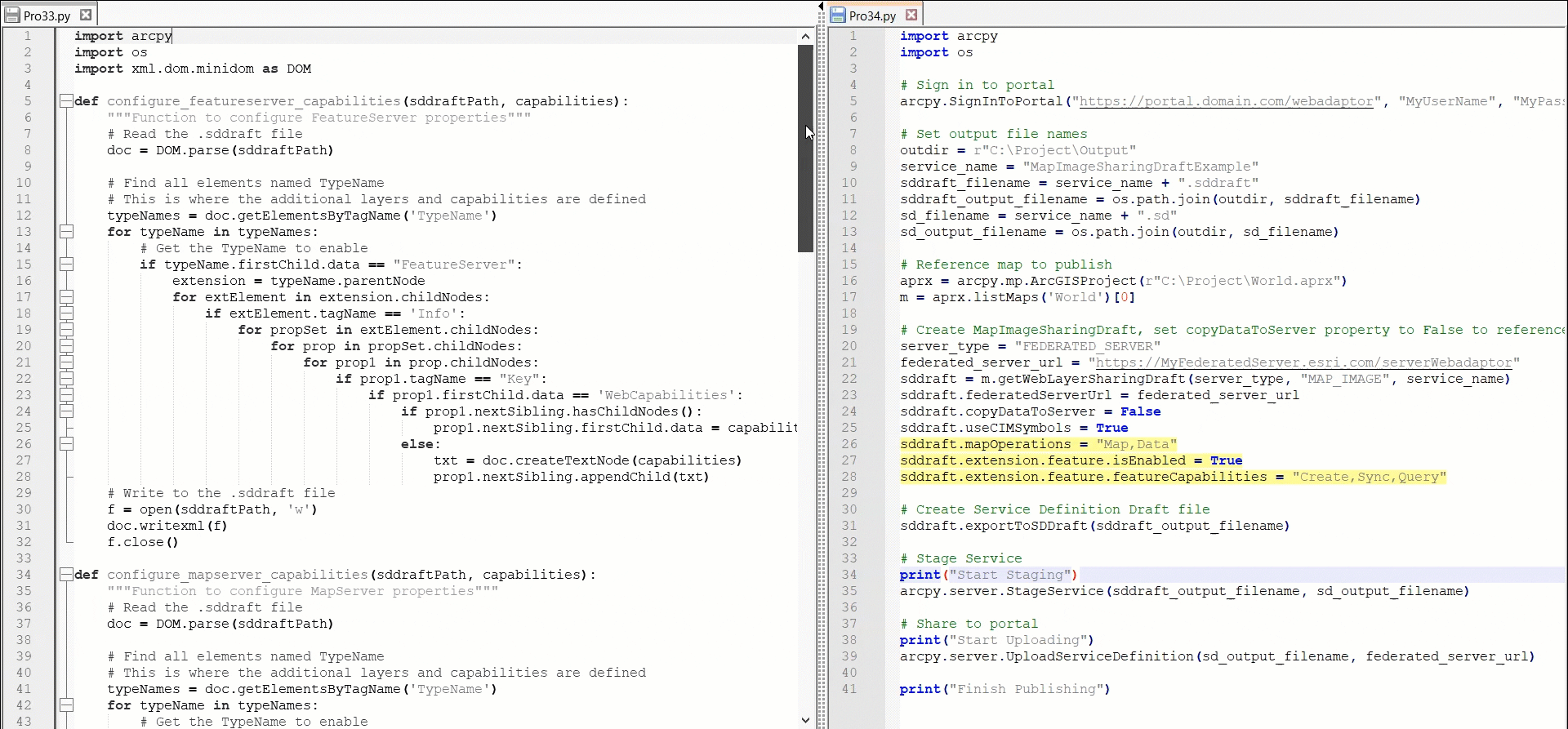Click line number 1 in Pro33.py margin
The width and height of the screenshot is (1568, 729).
[x=27, y=36]
